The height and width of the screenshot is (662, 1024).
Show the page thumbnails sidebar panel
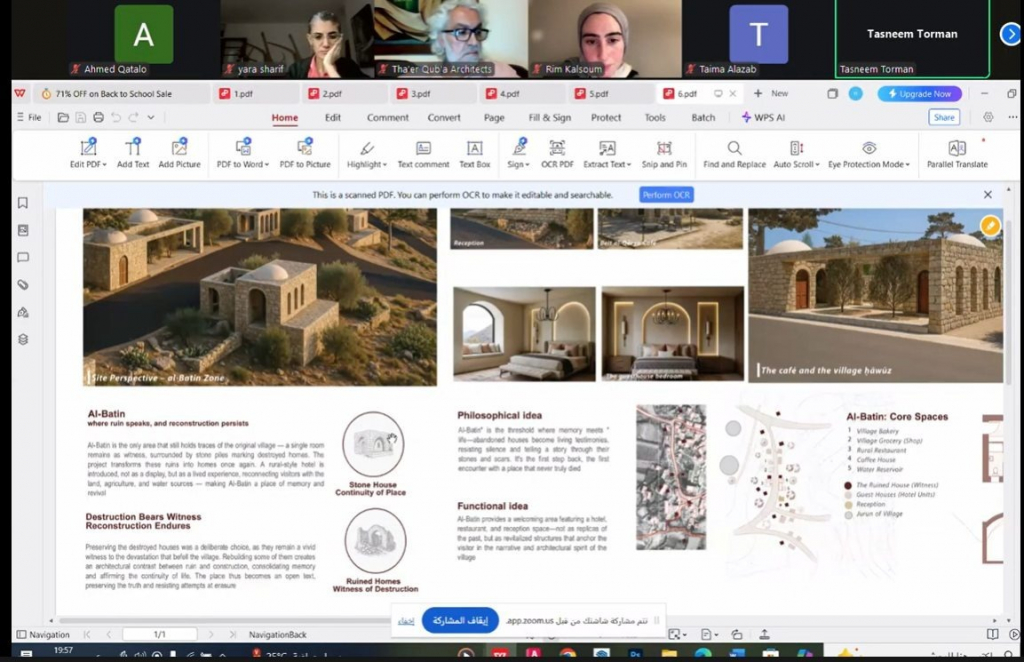point(23,230)
